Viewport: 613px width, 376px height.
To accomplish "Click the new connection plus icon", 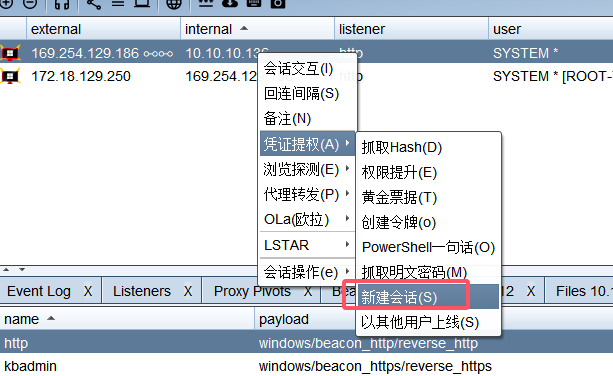I will coord(6,4).
